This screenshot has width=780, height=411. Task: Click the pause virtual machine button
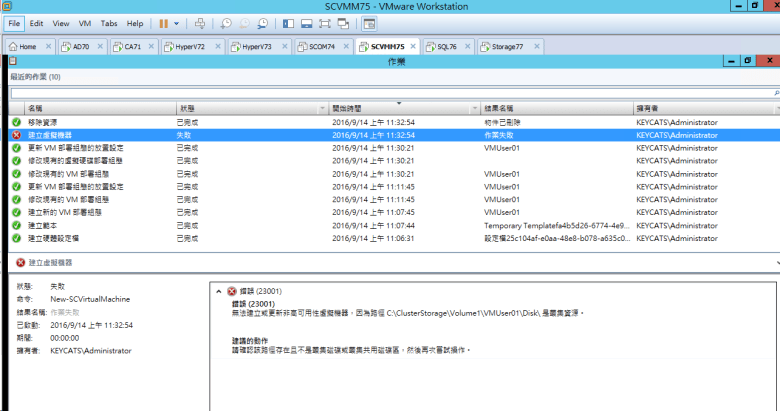pyautogui.click(x=163, y=22)
